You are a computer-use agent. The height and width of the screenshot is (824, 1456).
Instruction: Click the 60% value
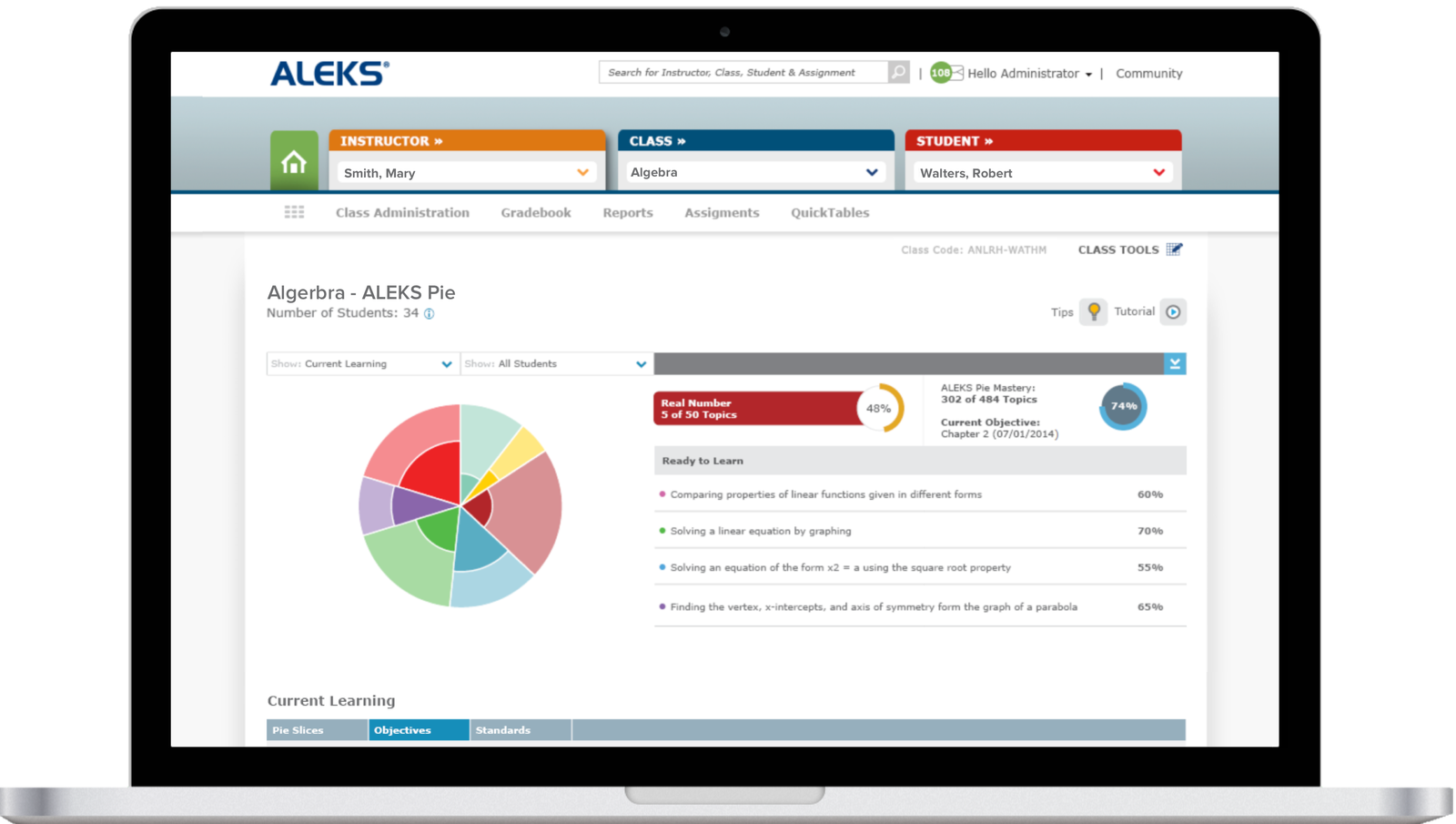[x=1150, y=494]
